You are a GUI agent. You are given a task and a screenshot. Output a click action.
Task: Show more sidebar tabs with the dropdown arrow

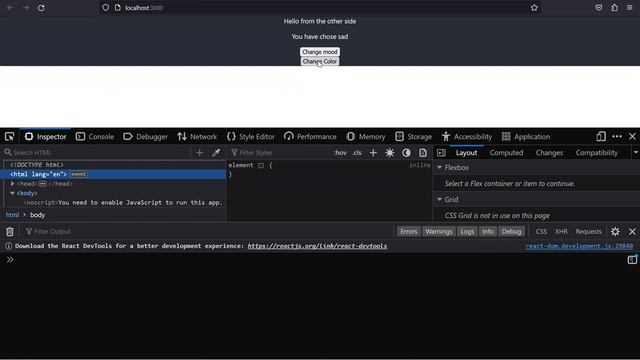636,153
